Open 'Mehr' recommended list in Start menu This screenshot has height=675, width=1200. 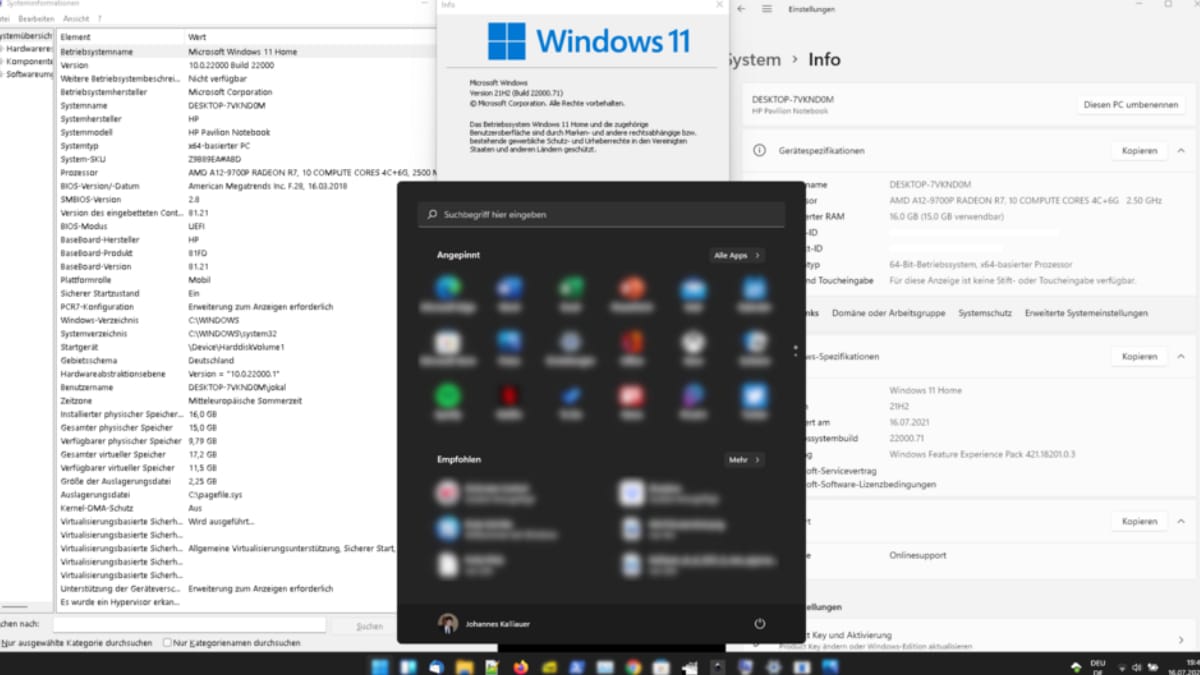click(x=745, y=460)
